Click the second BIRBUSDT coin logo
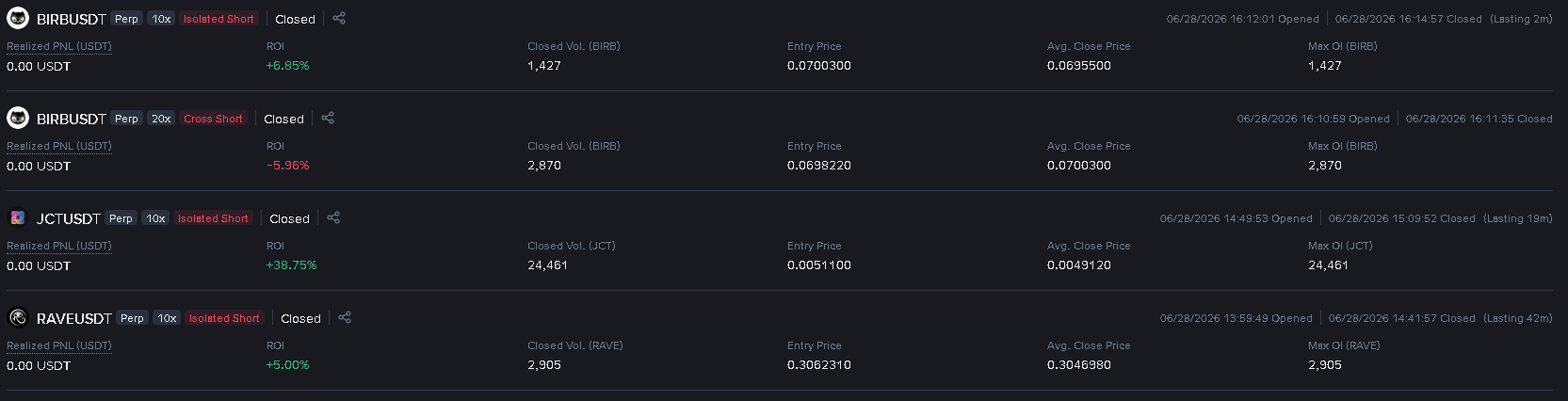Screen dimensions: 1568x401 pos(18,118)
